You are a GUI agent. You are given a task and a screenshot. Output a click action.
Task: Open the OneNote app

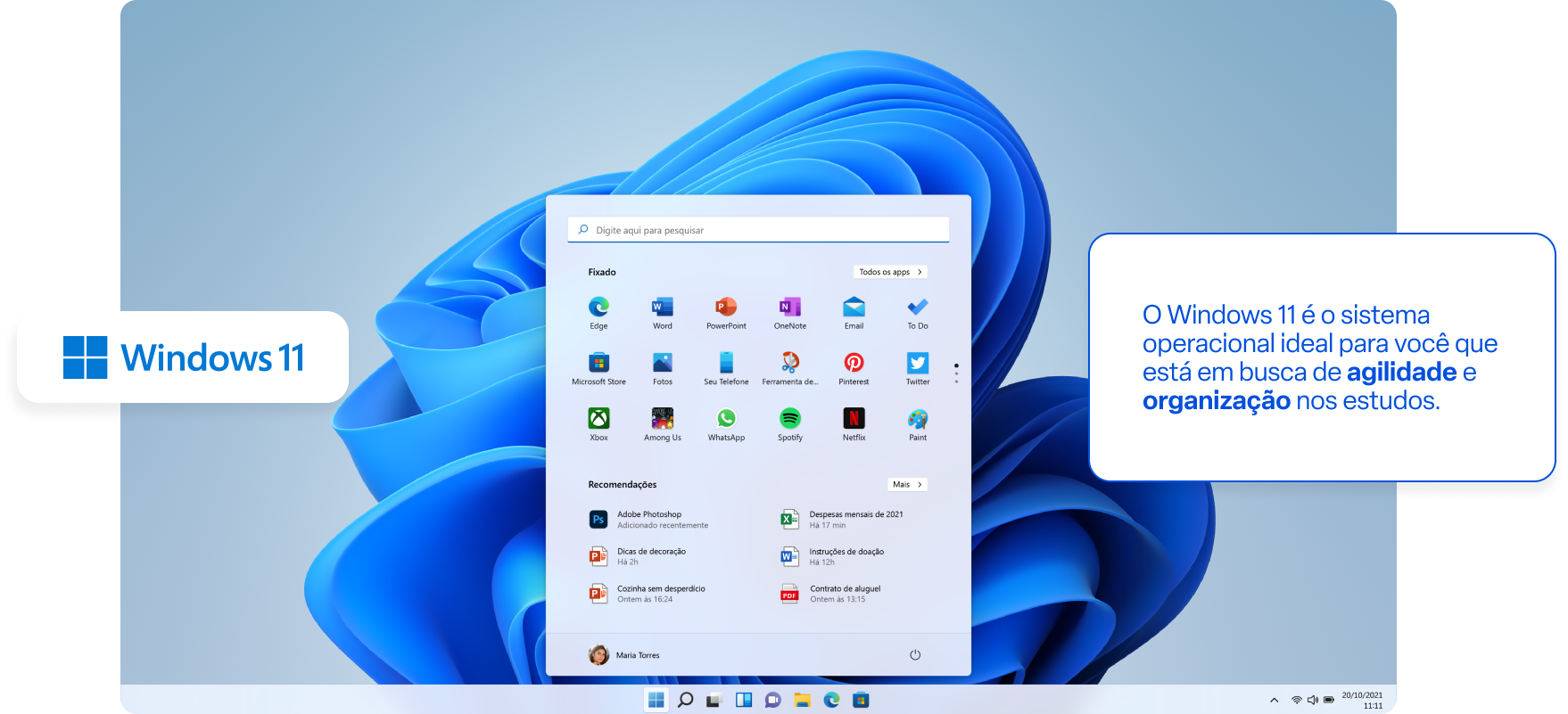790,313
